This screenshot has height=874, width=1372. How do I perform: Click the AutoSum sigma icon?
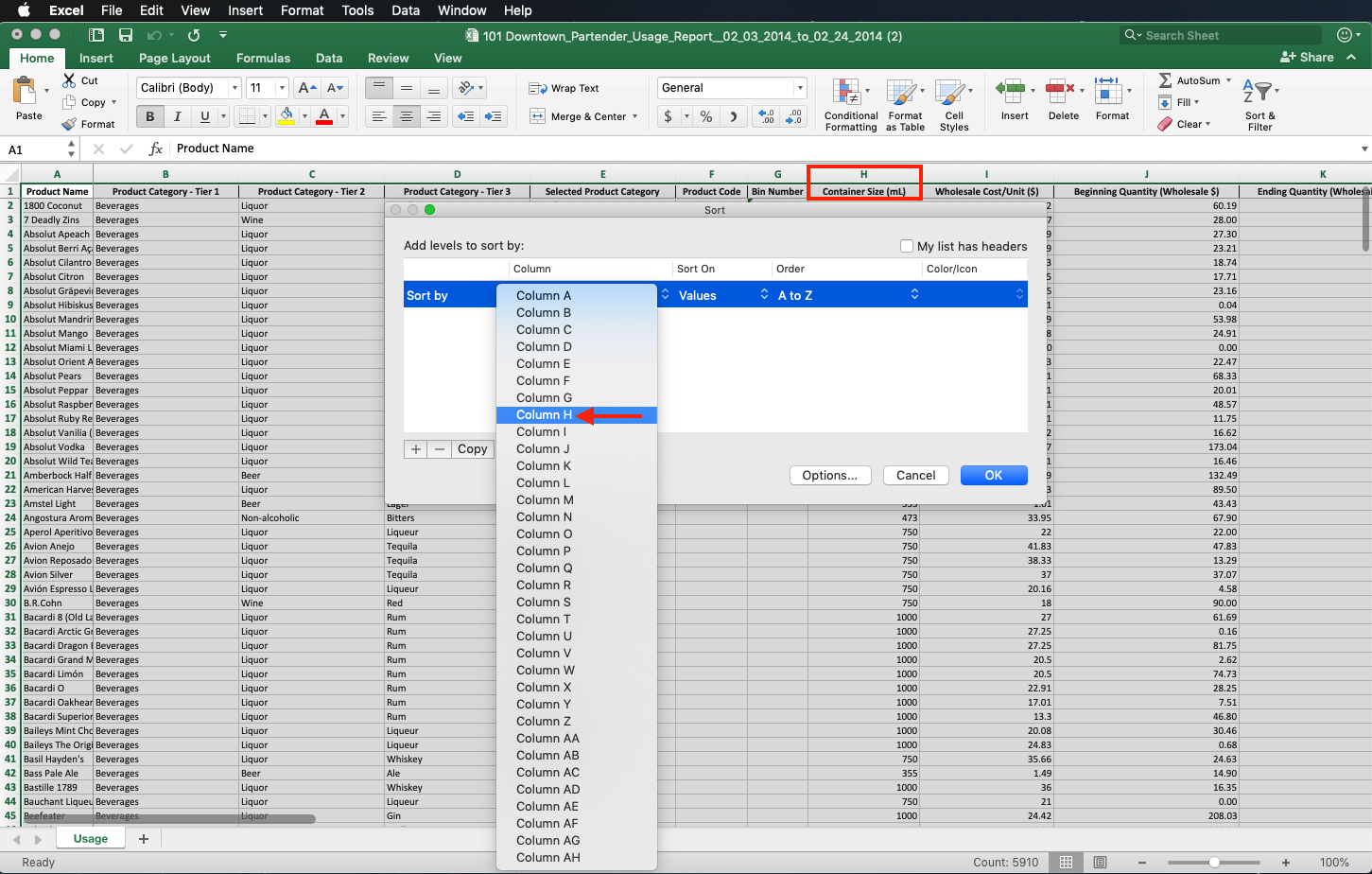coord(1165,80)
